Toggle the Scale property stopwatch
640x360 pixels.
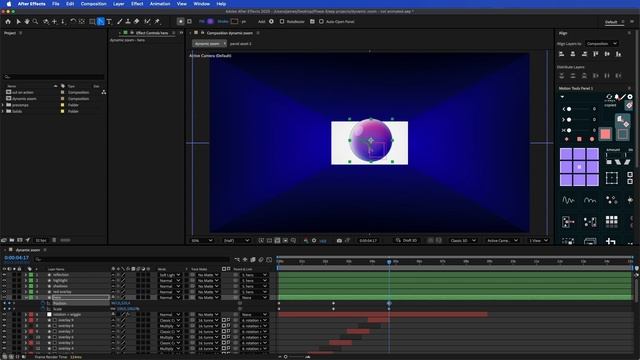pyautogui.click(x=43, y=309)
